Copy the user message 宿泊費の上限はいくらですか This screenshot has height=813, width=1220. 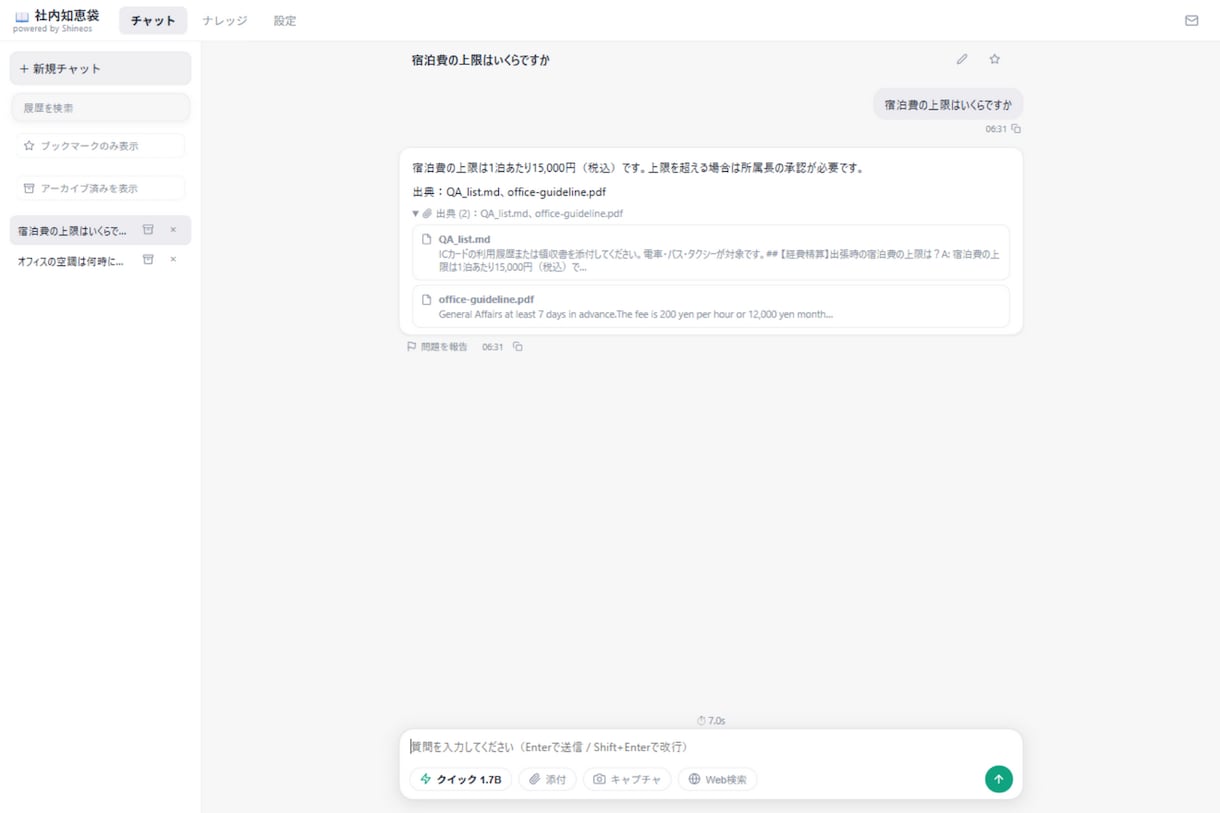tap(1016, 129)
